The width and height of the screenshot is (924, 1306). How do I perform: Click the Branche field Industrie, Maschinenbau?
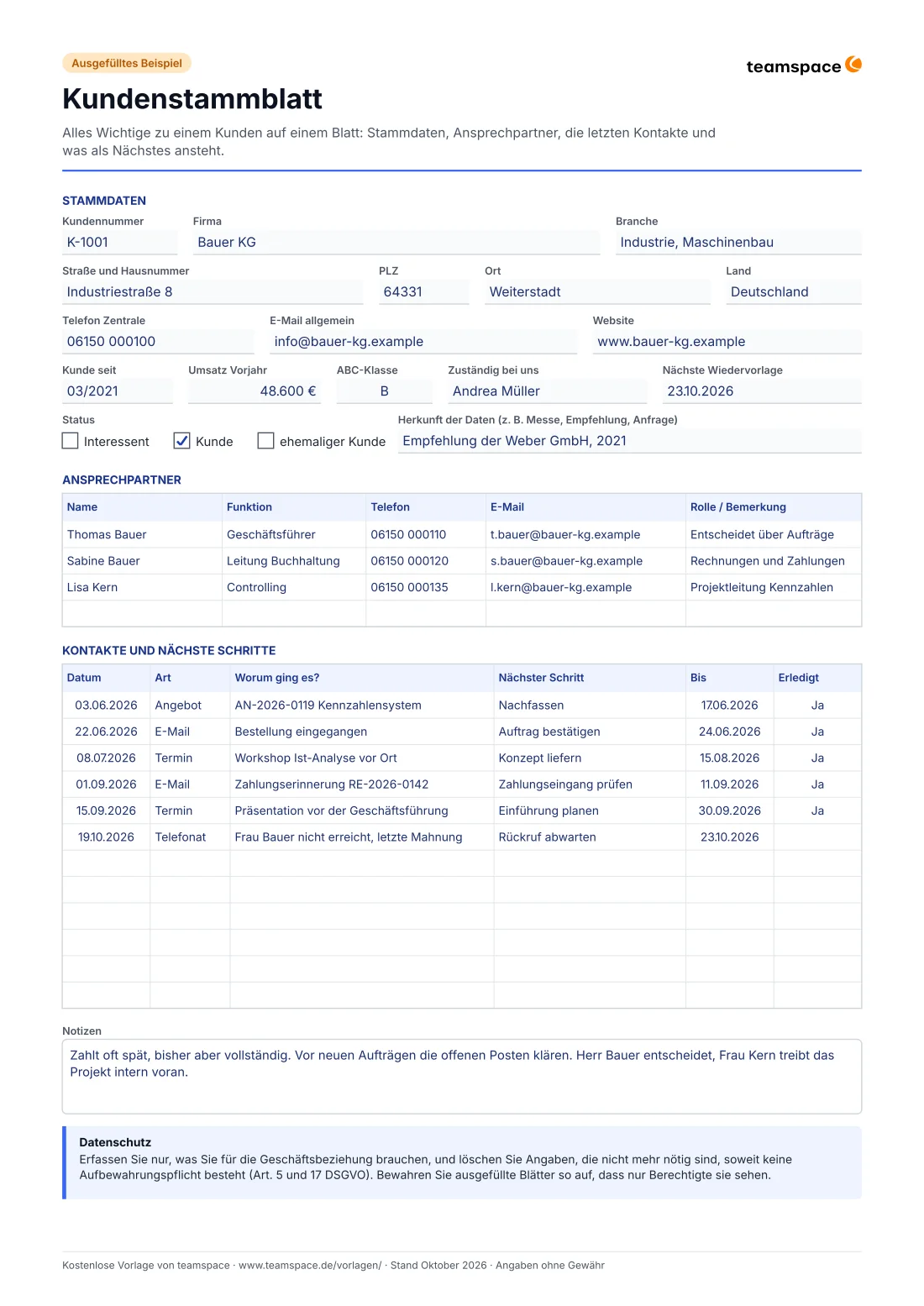click(x=738, y=242)
